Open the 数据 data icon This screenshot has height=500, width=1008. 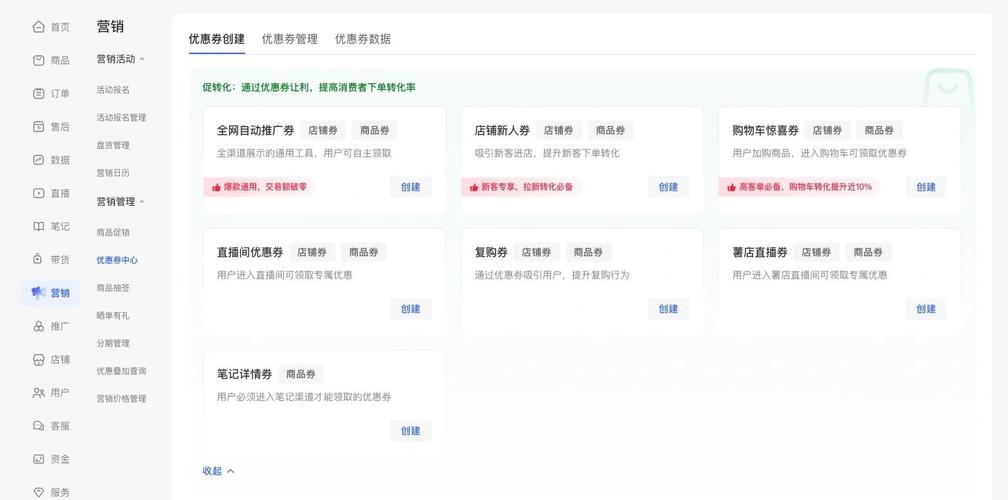(x=39, y=160)
